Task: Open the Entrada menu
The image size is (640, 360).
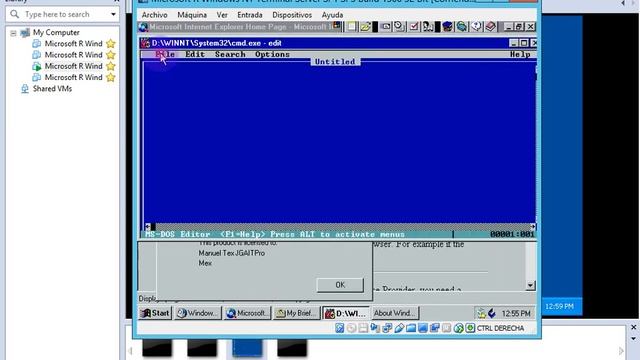Action: coord(250,15)
